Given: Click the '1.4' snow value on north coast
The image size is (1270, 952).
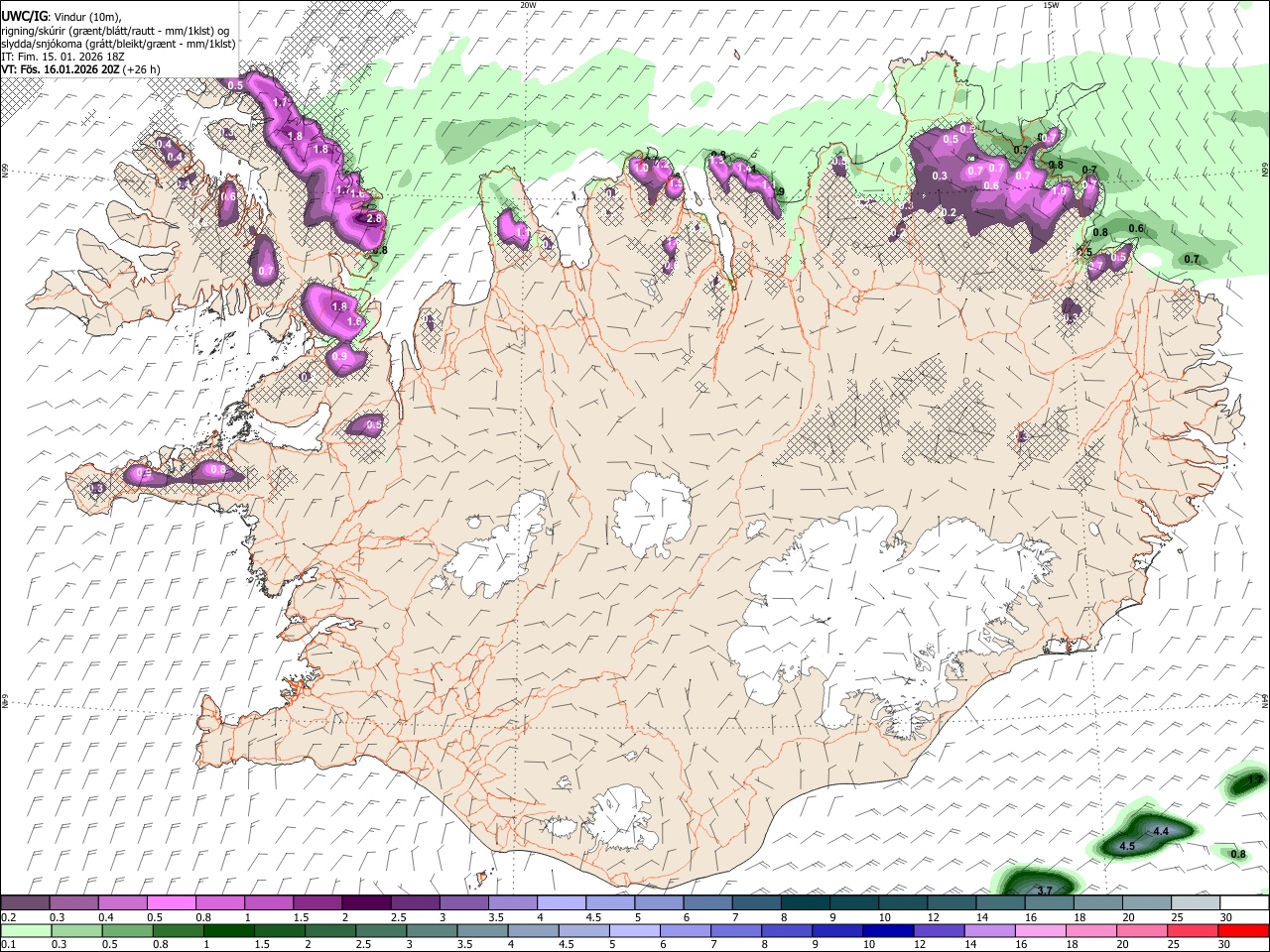Looking at the screenshot, I should (x=745, y=170).
